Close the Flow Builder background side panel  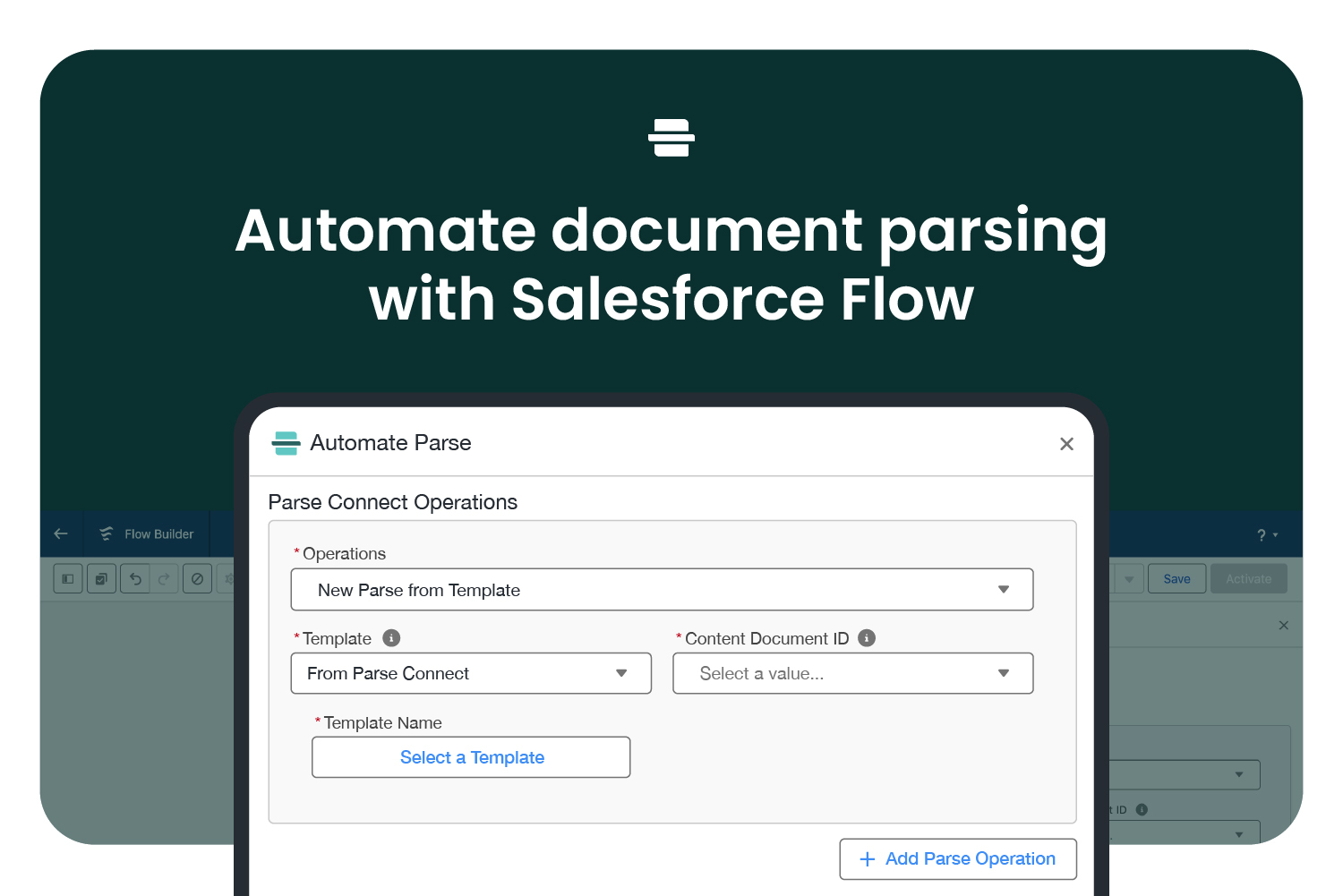[1284, 626]
